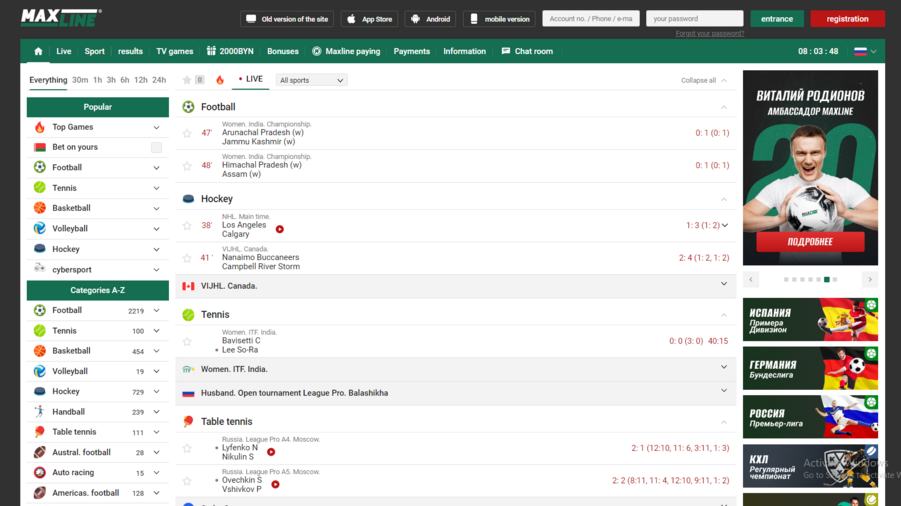Image resolution: width=901 pixels, height=506 pixels.
Task: Switch to the LIVE tab
Action: coord(251,79)
